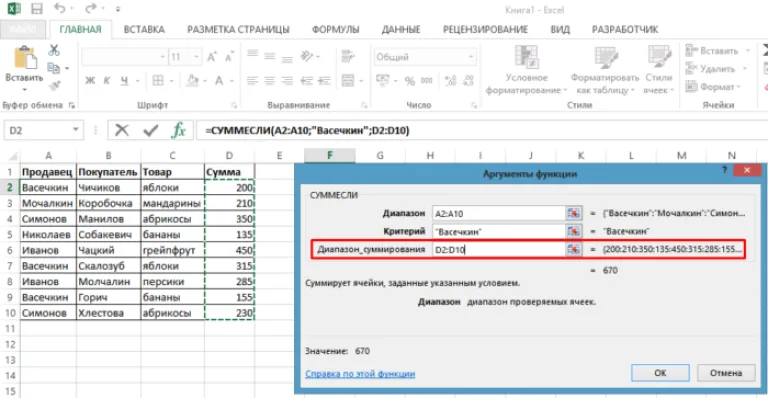The image size is (768, 398).
Task: Click the top vertical align icon
Action: (x=252, y=54)
